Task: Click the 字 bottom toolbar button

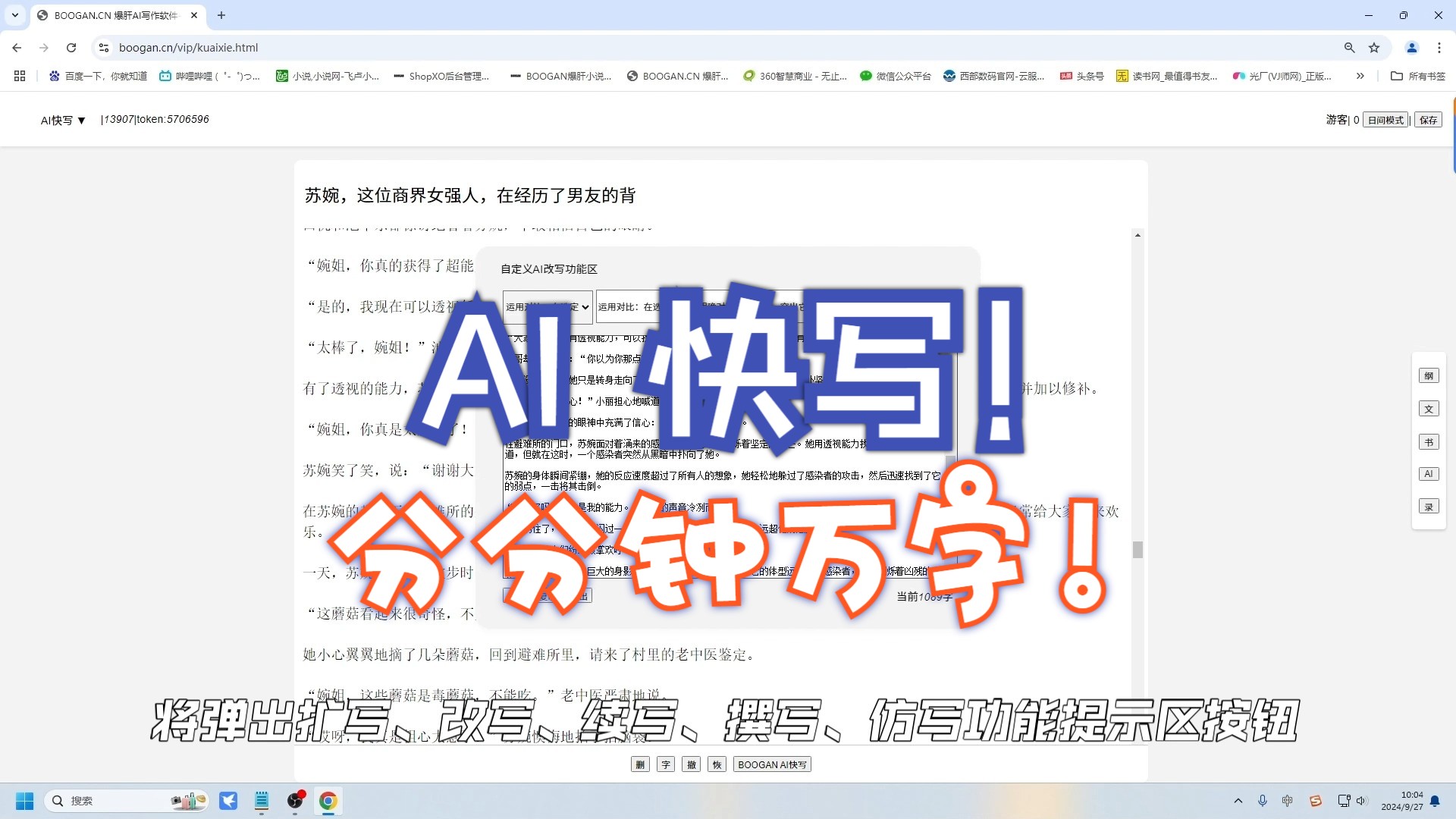Action: pyautogui.click(x=666, y=764)
